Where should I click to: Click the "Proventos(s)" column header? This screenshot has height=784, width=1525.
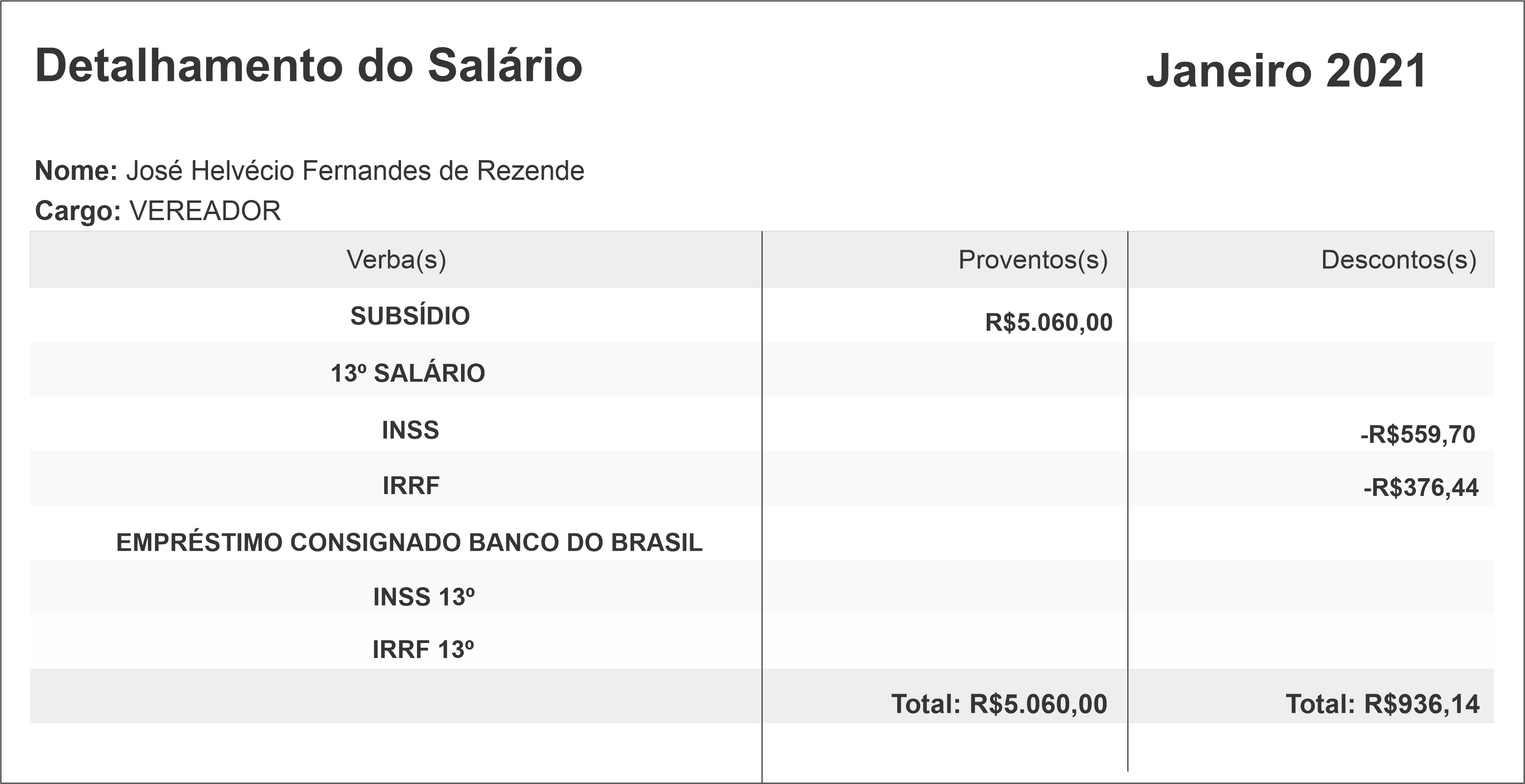pyautogui.click(x=1033, y=260)
